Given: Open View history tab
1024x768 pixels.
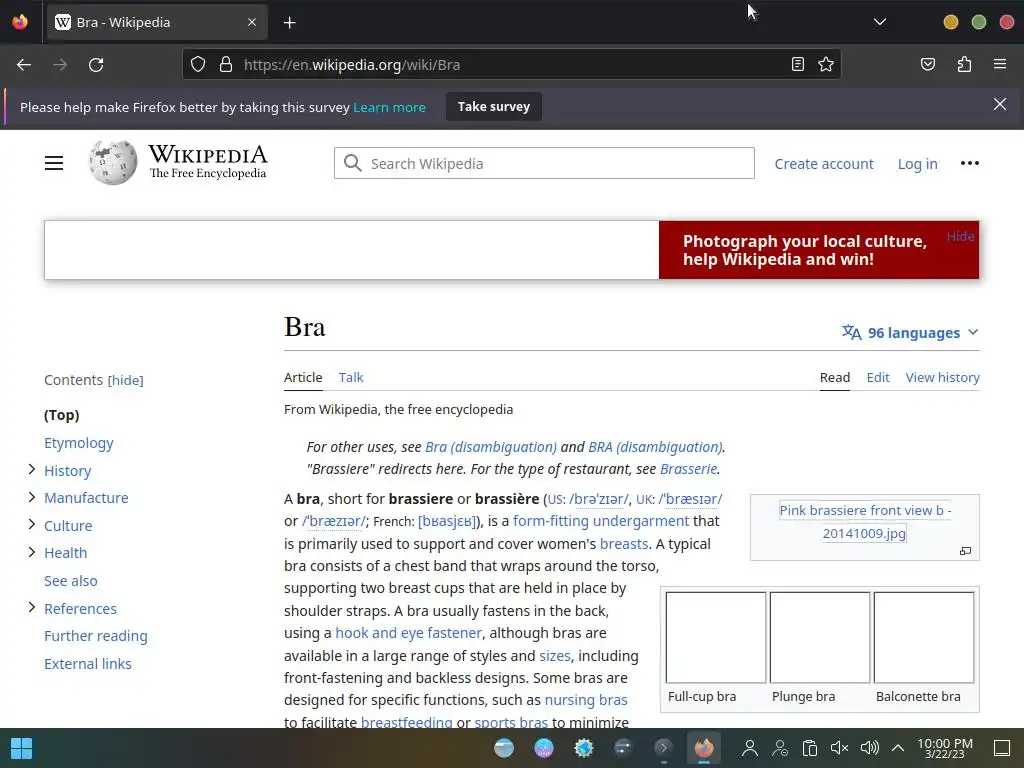Looking at the screenshot, I should (x=942, y=377).
